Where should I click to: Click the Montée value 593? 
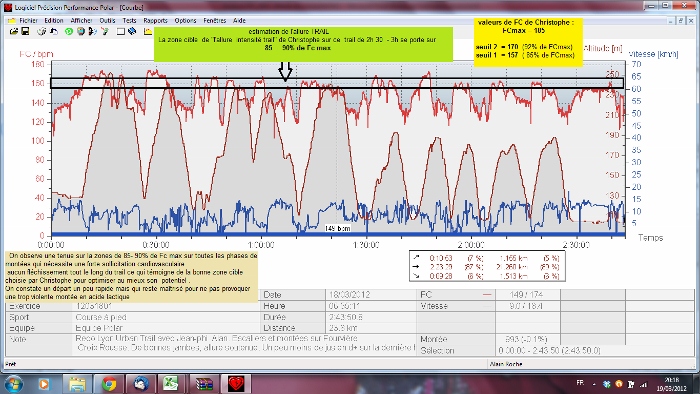pyautogui.click(x=527, y=339)
